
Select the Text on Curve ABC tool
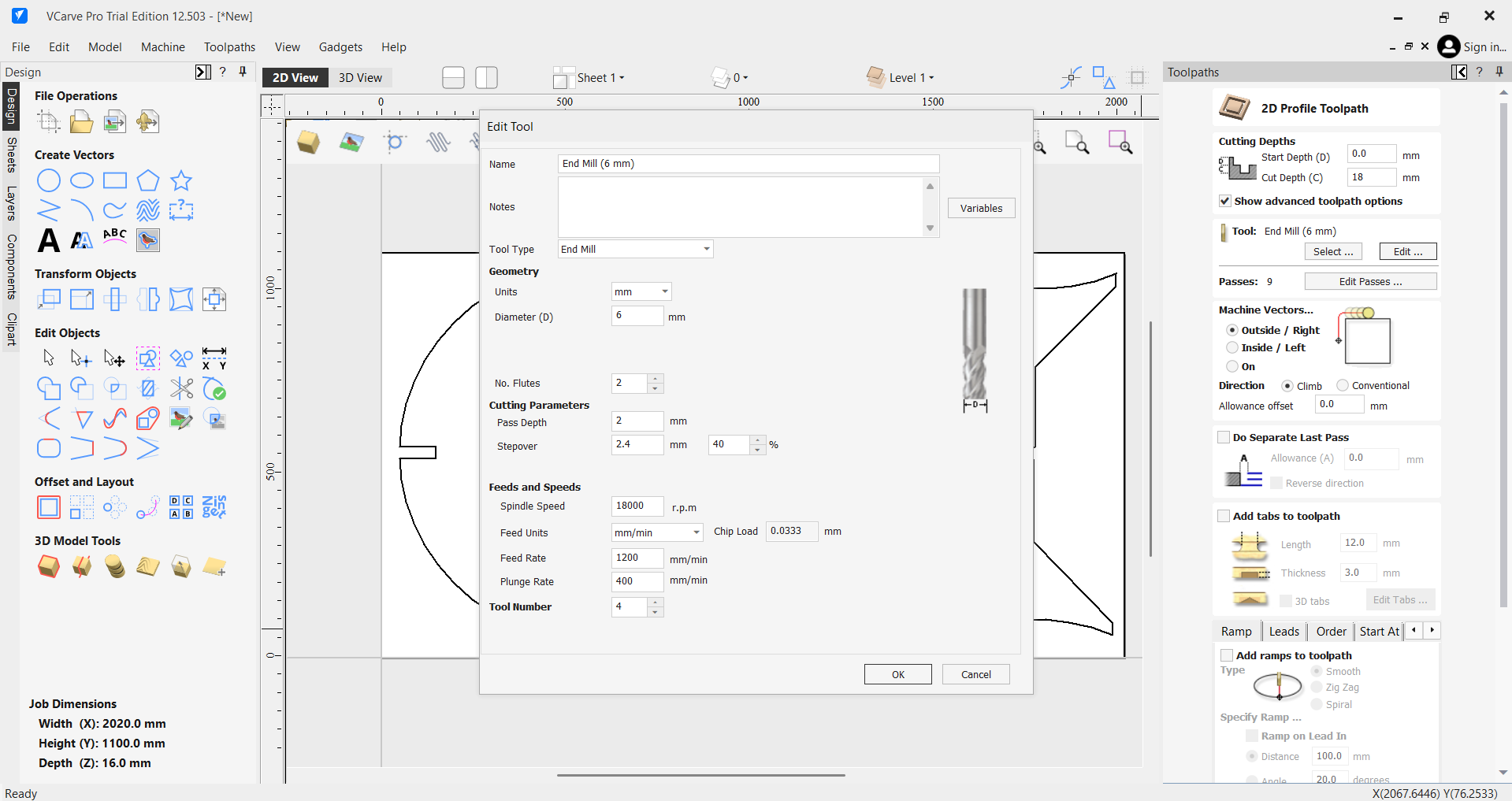115,236
